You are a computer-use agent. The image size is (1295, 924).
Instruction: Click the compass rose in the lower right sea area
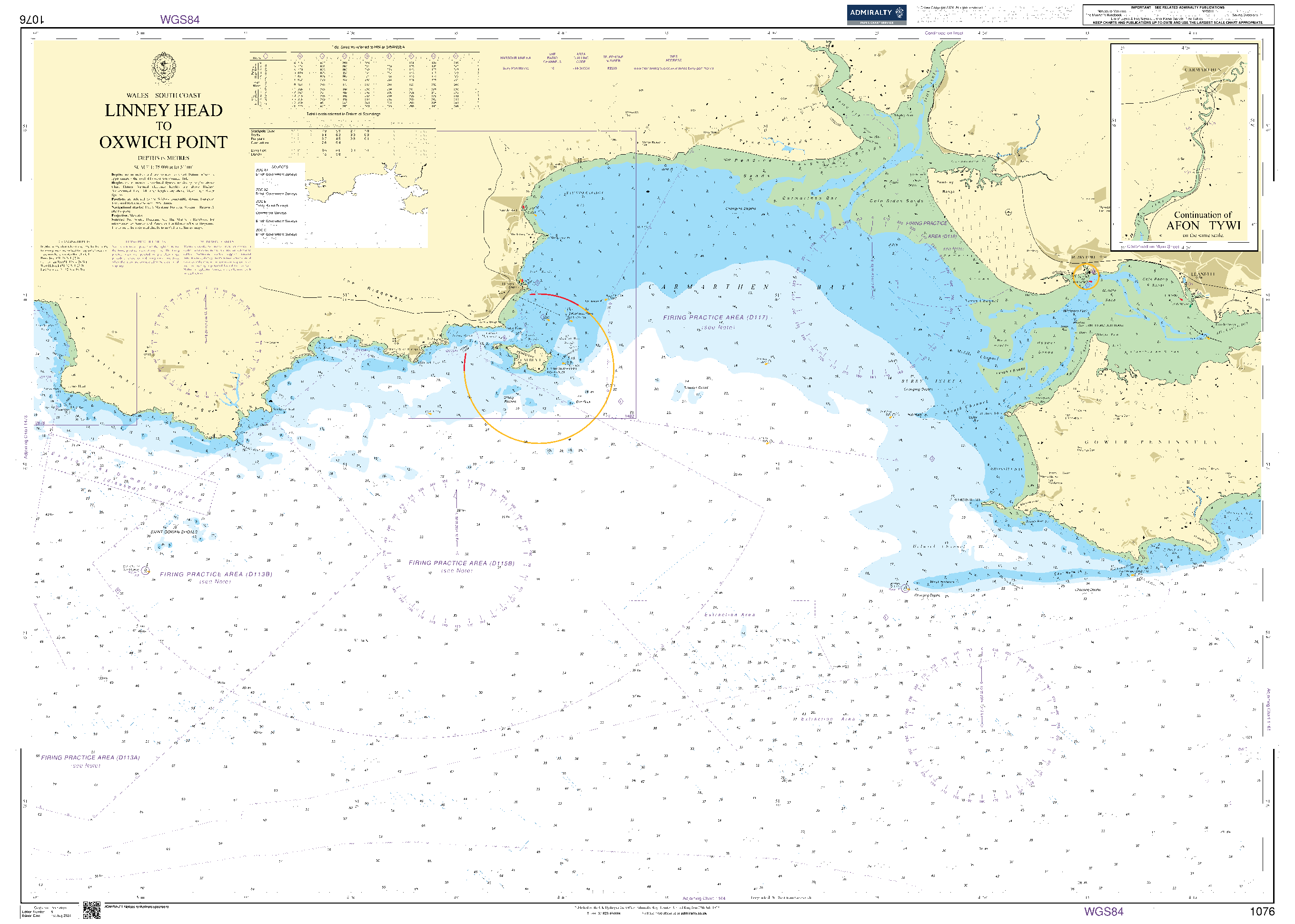[981, 725]
